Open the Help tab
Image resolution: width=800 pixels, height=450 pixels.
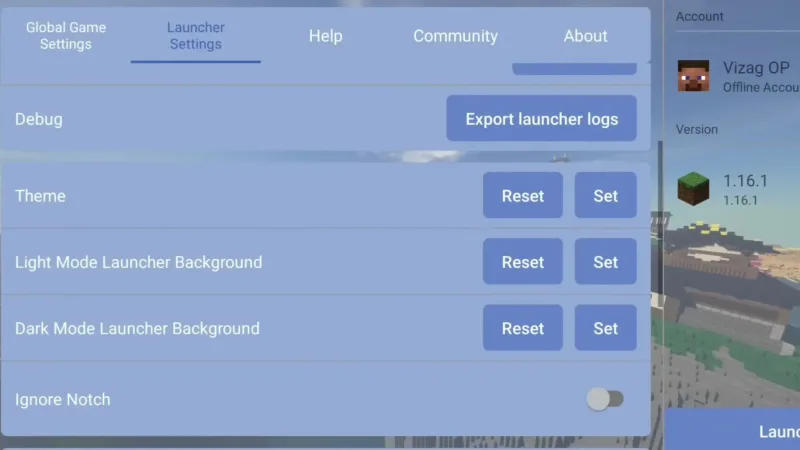click(326, 36)
